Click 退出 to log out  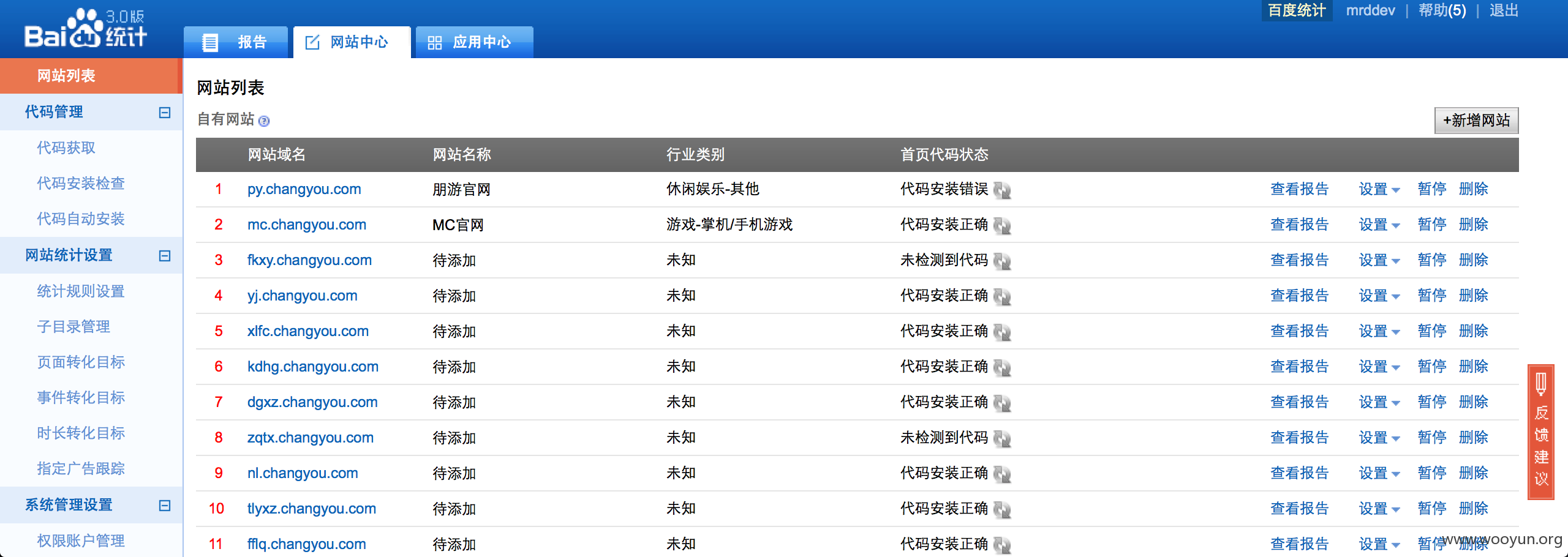point(1504,10)
